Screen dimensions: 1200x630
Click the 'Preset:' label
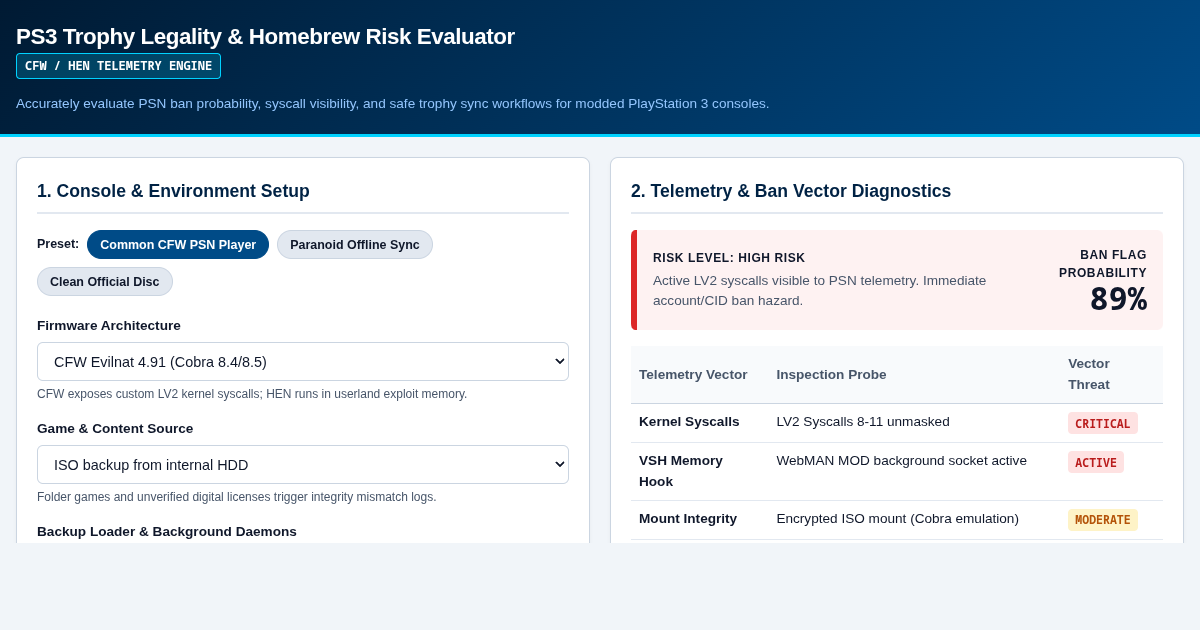58,244
